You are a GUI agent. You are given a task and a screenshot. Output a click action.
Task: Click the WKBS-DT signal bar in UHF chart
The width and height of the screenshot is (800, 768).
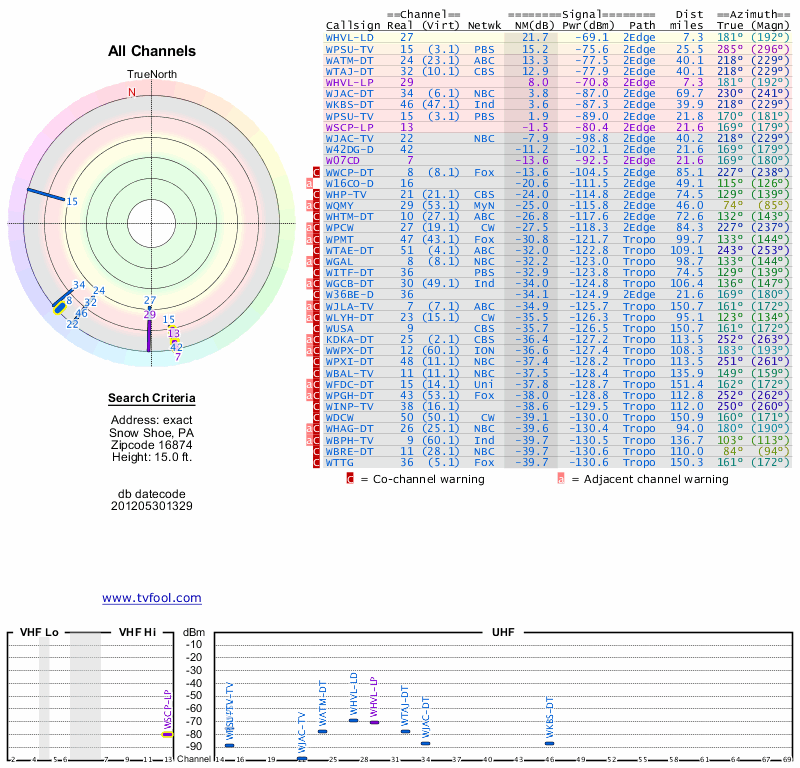(x=549, y=743)
